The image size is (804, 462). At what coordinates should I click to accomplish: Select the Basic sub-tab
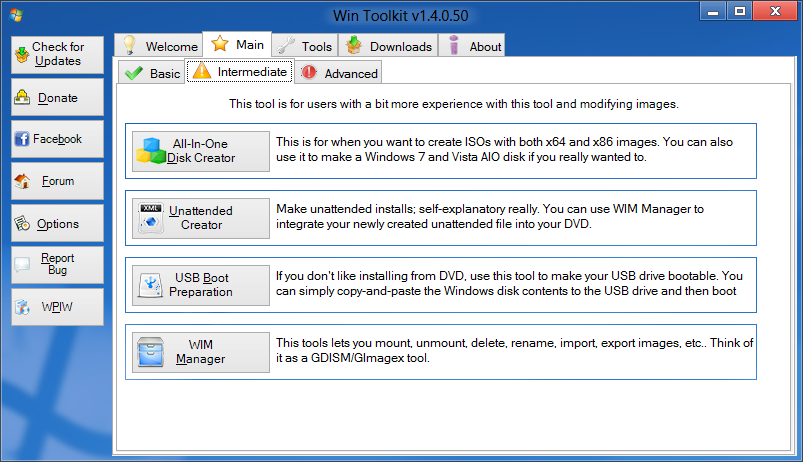[x=152, y=72]
